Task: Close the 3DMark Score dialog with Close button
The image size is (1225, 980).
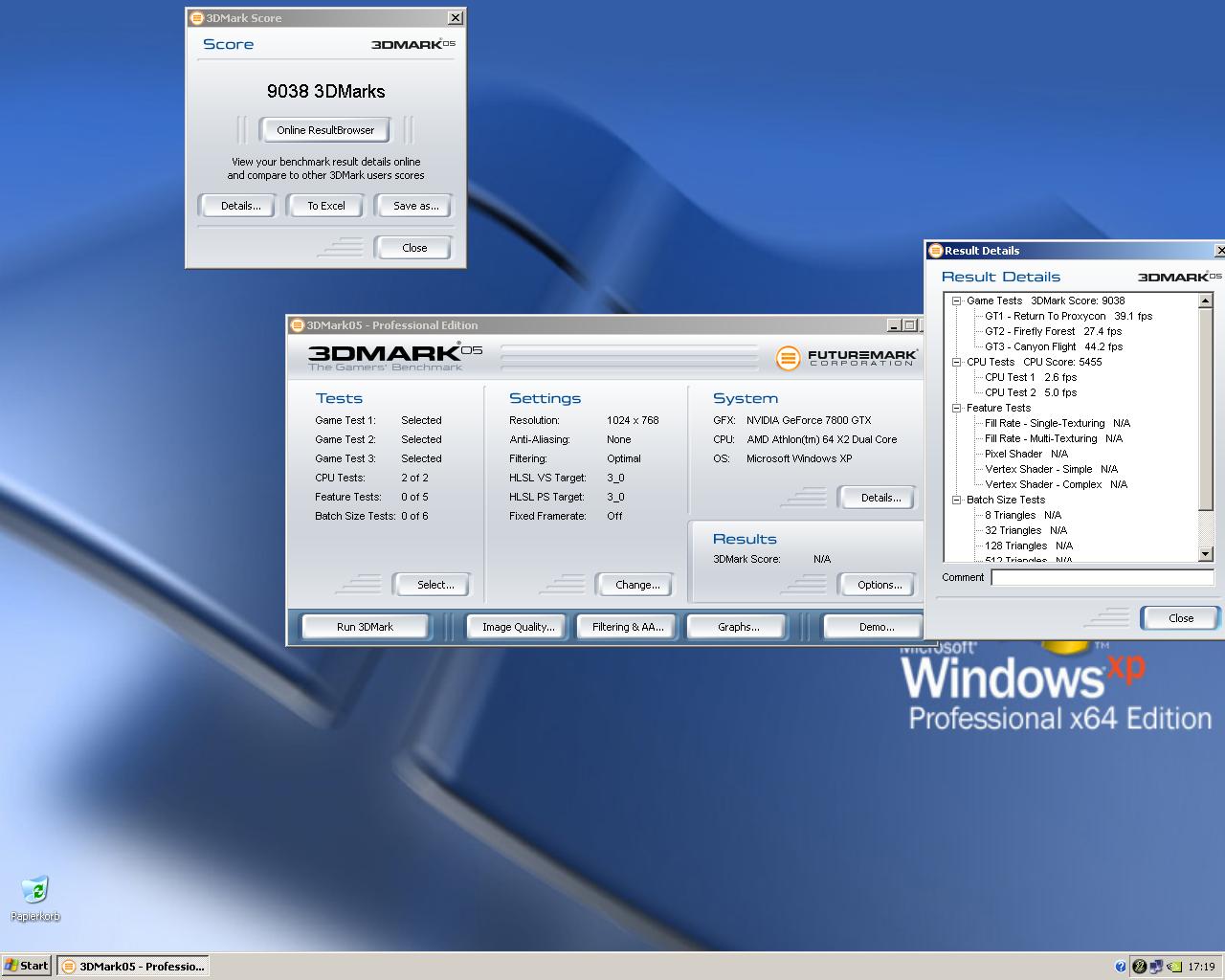Action: coord(414,248)
